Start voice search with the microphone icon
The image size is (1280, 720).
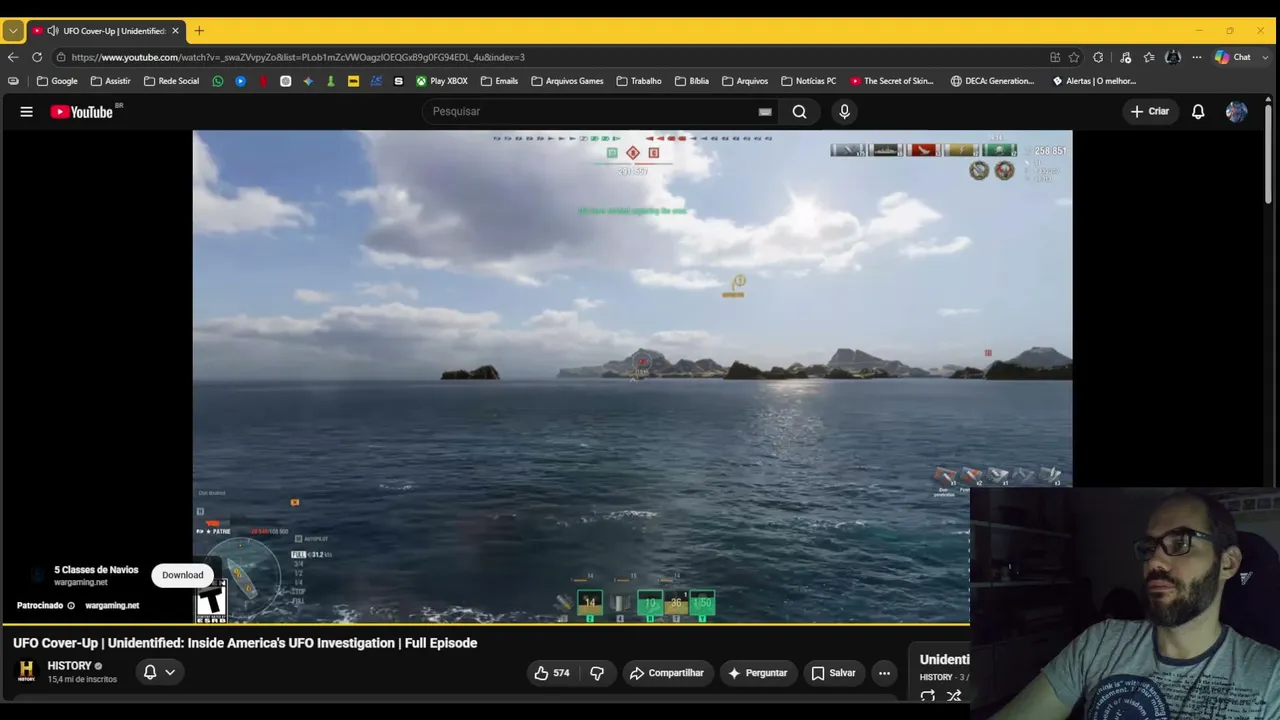pos(844,112)
